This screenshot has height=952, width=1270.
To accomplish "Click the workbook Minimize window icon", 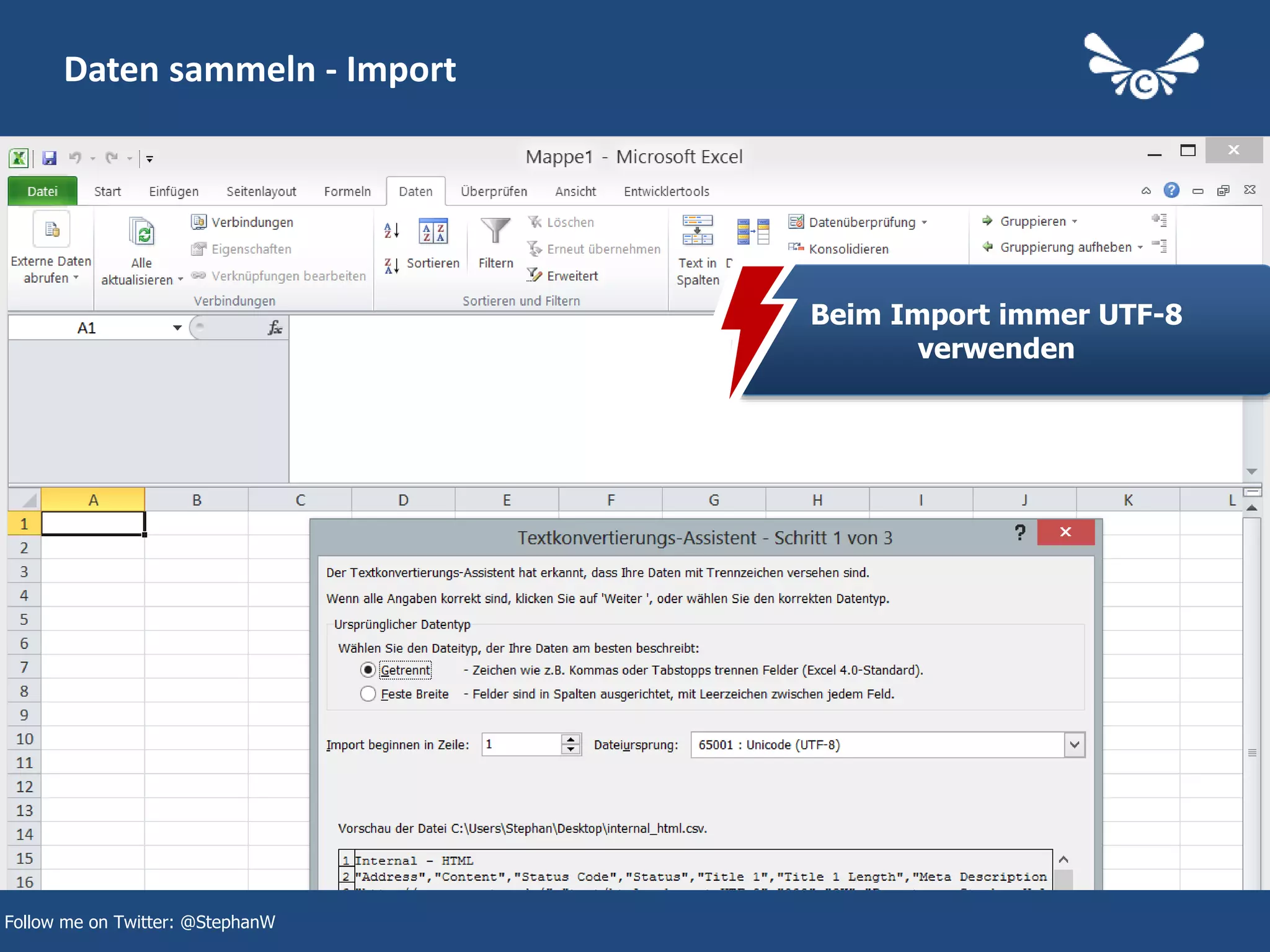I will [x=1197, y=191].
